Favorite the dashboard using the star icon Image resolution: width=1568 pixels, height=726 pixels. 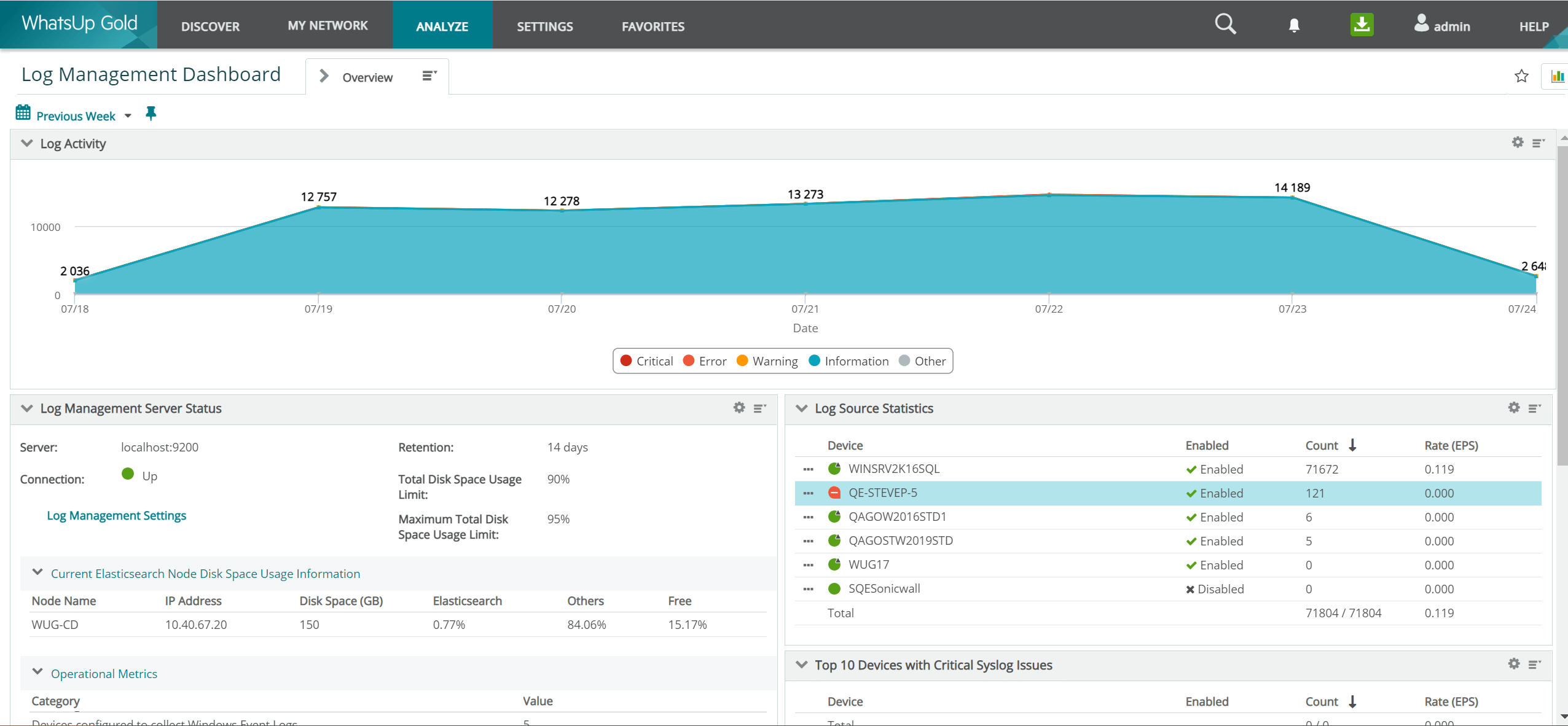pos(1521,76)
